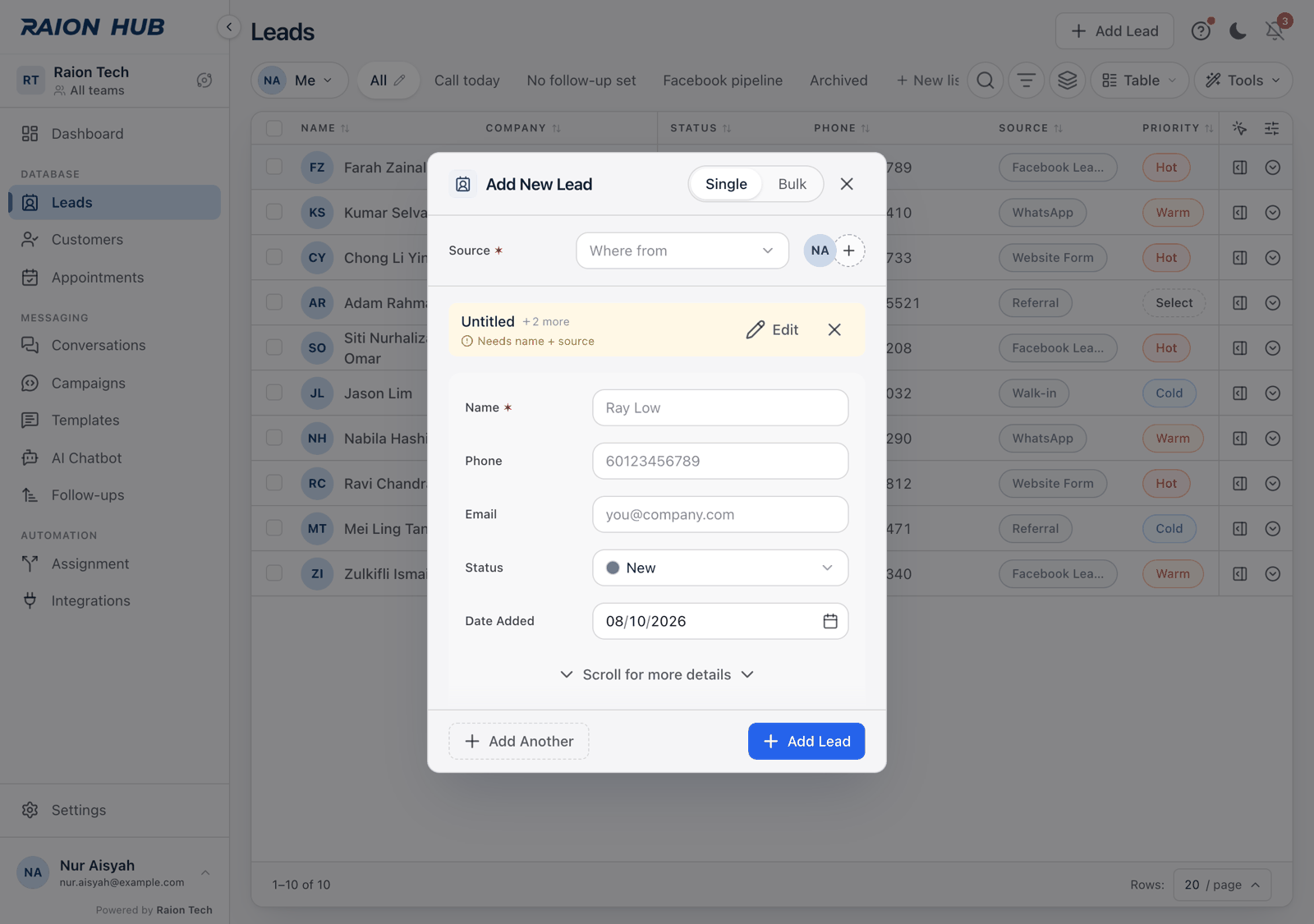
Task: Open the help question-mark icon
Action: click(x=1201, y=31)
